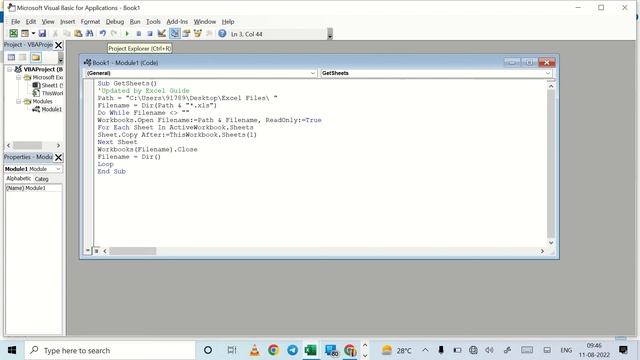Open the File menu
This screenshot has height=360, width=640.
click(x=16, y=22)
